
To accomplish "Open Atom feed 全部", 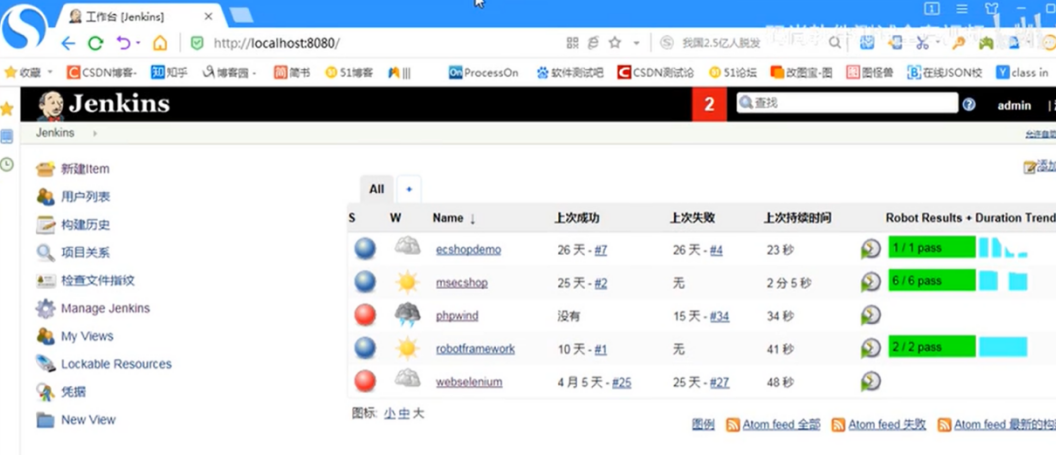I will pos(781,425).
